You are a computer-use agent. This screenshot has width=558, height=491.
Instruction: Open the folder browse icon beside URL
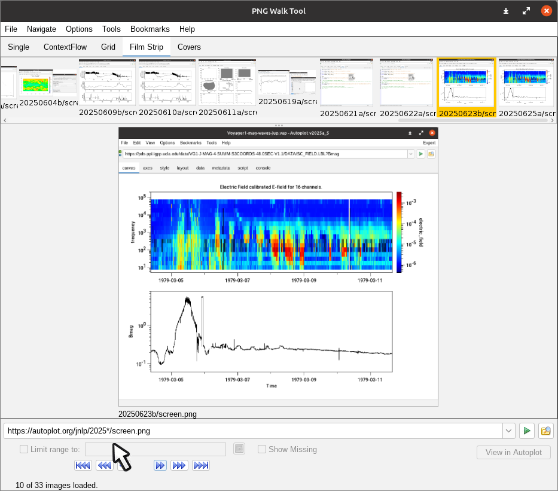coord(546,431)
